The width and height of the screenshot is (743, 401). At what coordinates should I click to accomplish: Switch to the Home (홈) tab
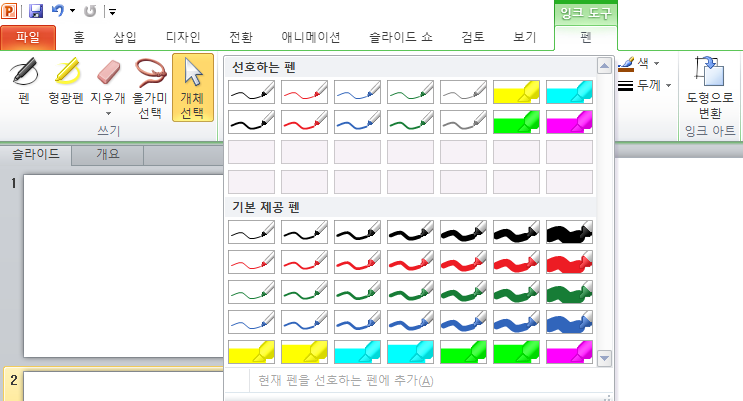[79, 37]
